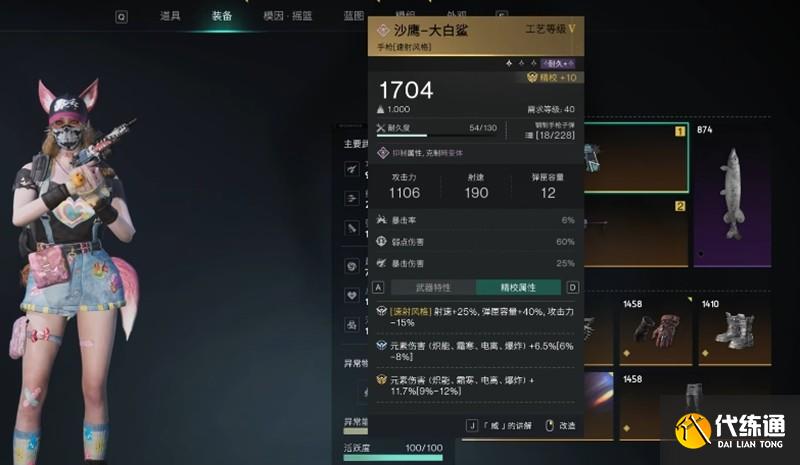Select weapon slot 1 with green border
The image size is (800, 465).
pos(636,158)
